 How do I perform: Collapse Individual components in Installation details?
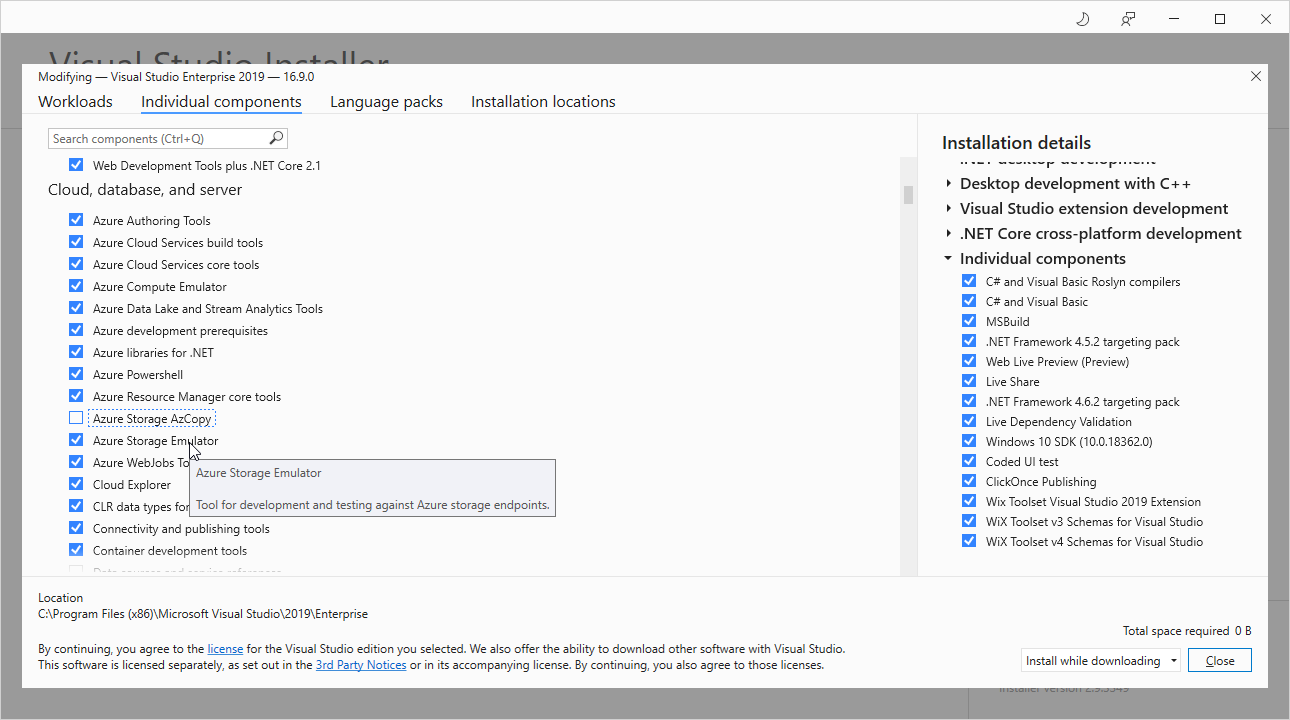pyautogui.click(x=949, y=258)
